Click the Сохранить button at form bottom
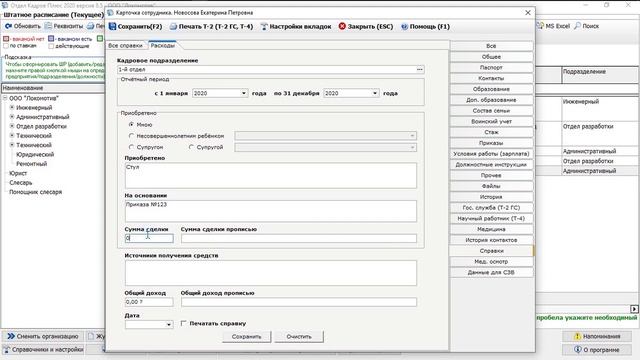Image resolution: width=640 pixels, height=360 pixels. pos(246,337)
